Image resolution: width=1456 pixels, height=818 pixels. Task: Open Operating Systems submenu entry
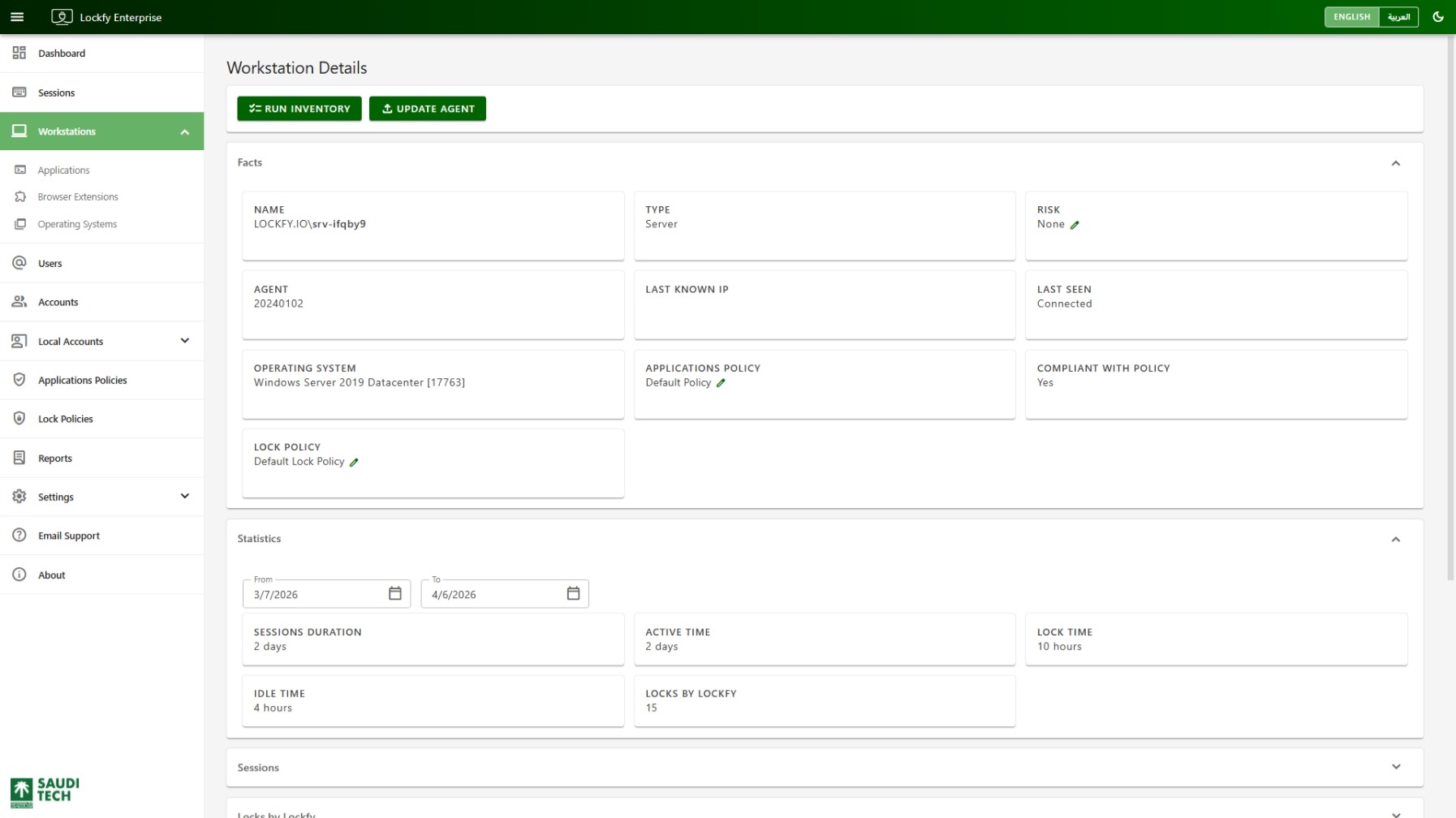[x=101, y=225]
